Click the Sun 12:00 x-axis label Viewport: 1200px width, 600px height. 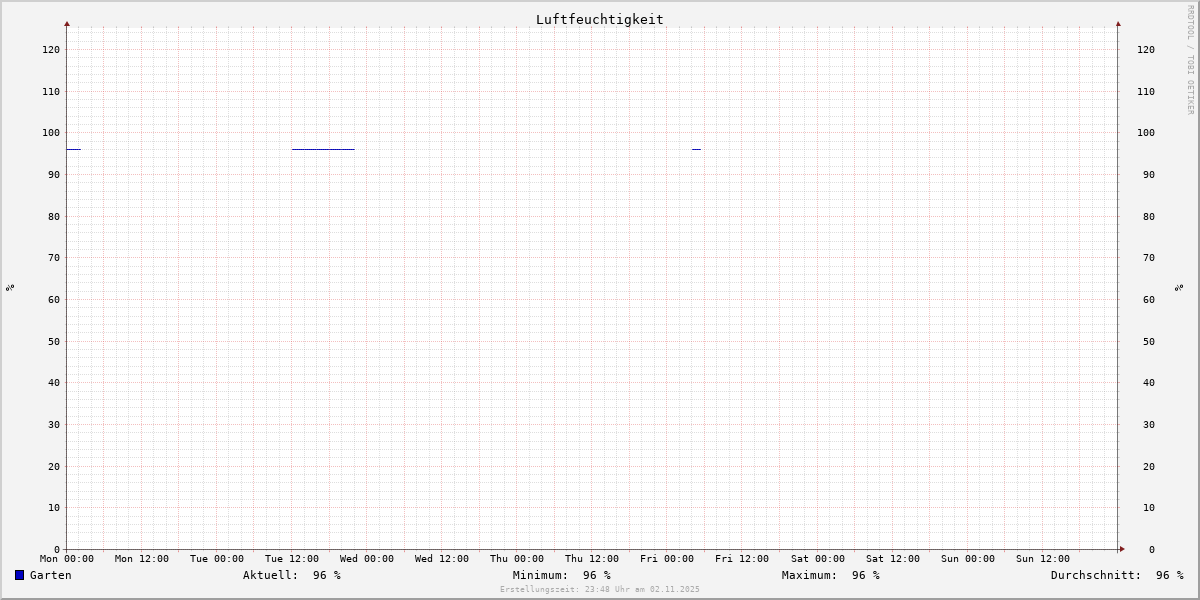pos(1042,559)
